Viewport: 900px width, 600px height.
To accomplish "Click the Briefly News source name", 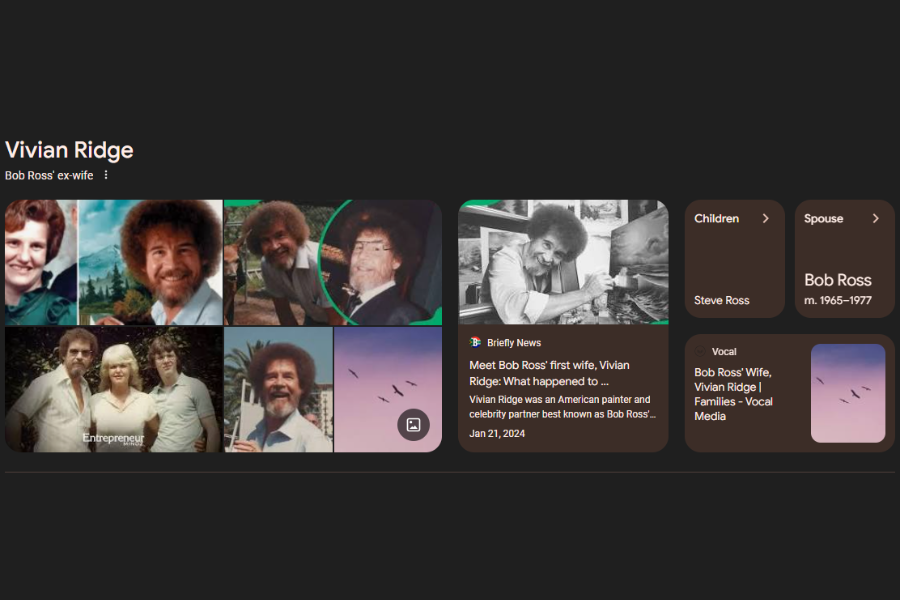I will click(x=514, y=343).
